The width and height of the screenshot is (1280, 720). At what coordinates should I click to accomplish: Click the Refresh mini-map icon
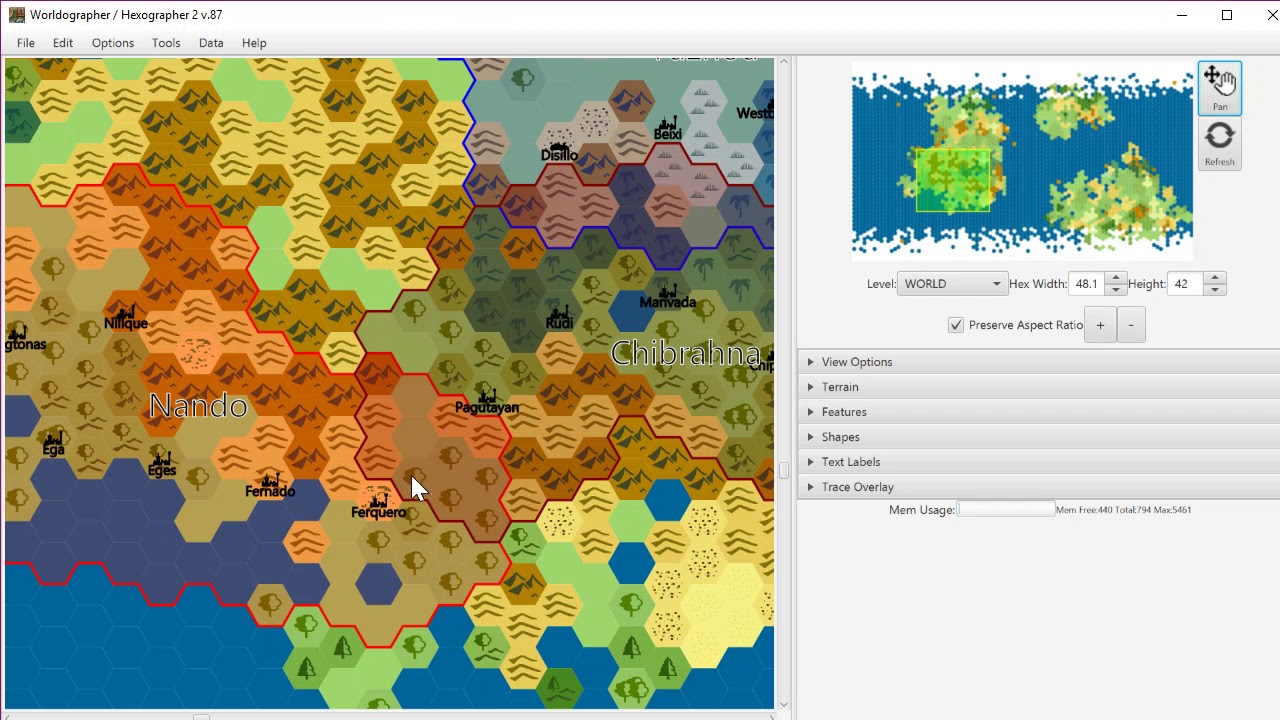(1219, 144)
